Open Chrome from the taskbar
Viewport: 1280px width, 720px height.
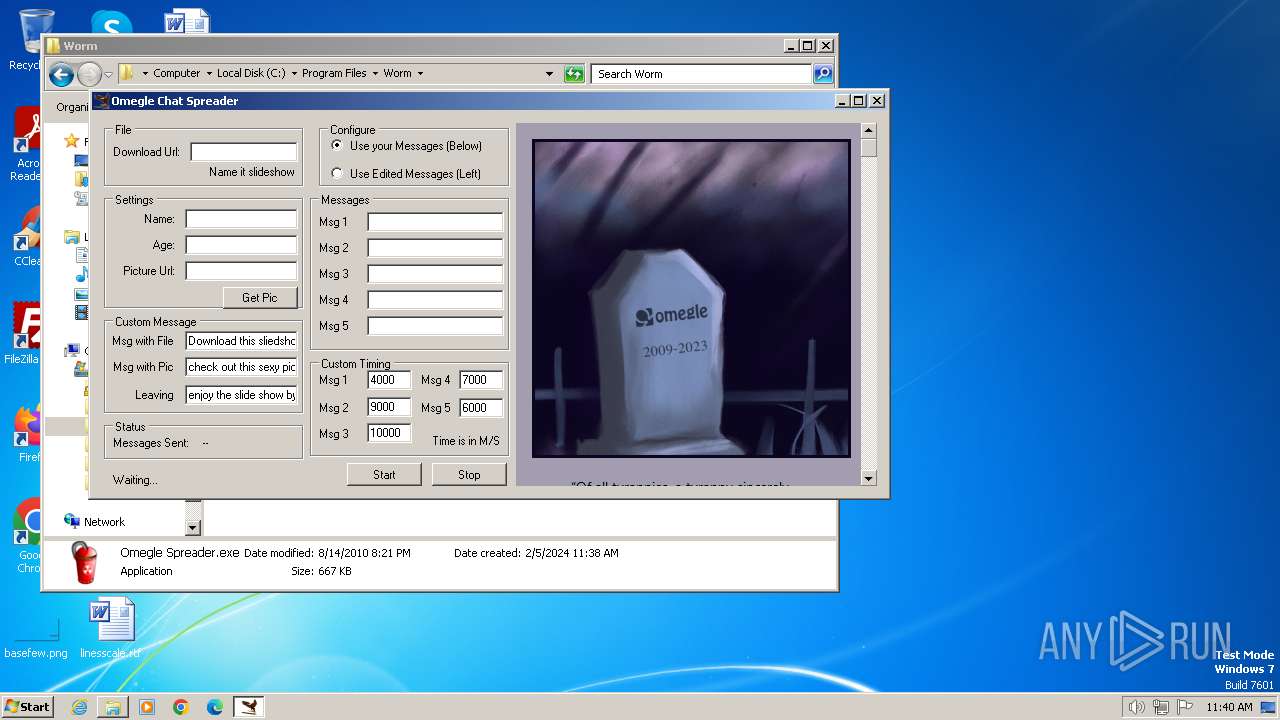[x=181, y=707]
